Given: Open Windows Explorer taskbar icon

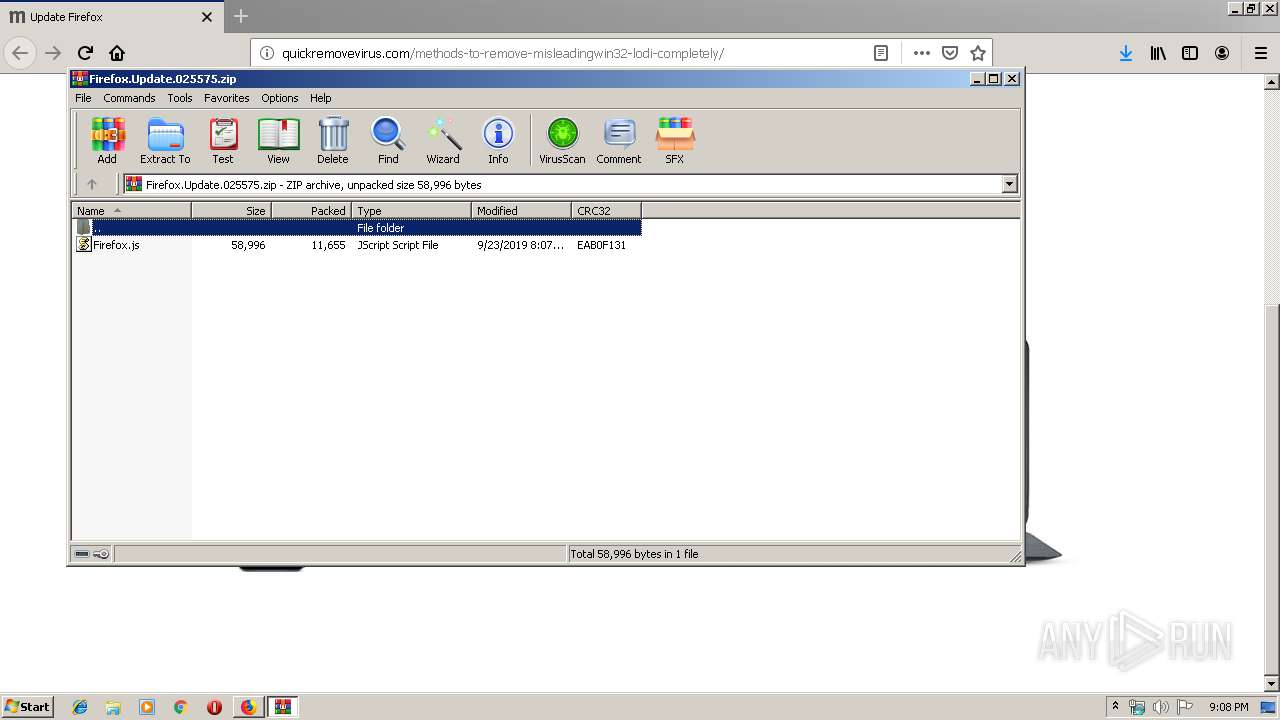Looking at the screenshot, I should click(113, 707).
